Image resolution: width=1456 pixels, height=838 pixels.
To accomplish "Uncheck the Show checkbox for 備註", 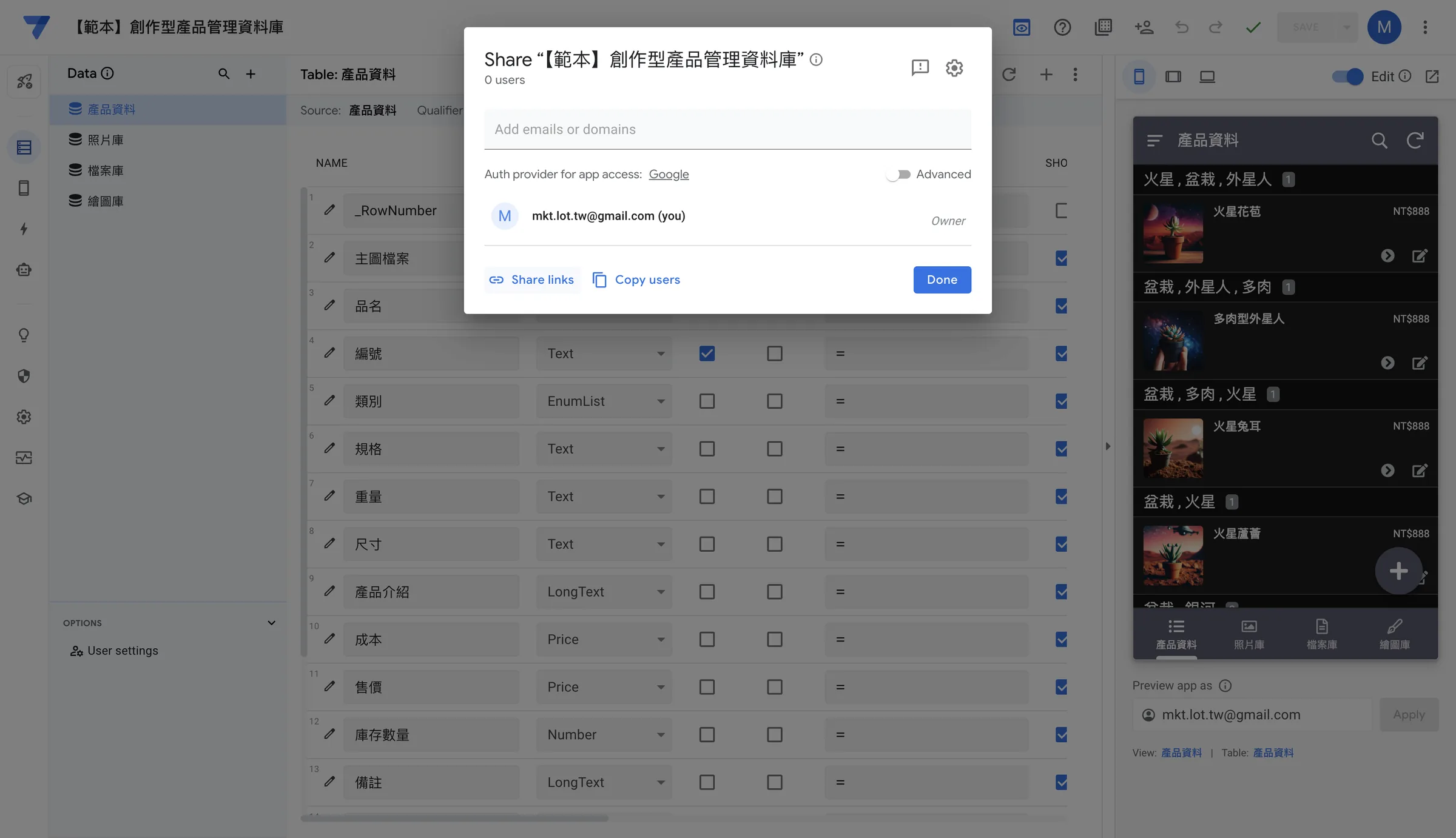I will tap(1061, 782).
